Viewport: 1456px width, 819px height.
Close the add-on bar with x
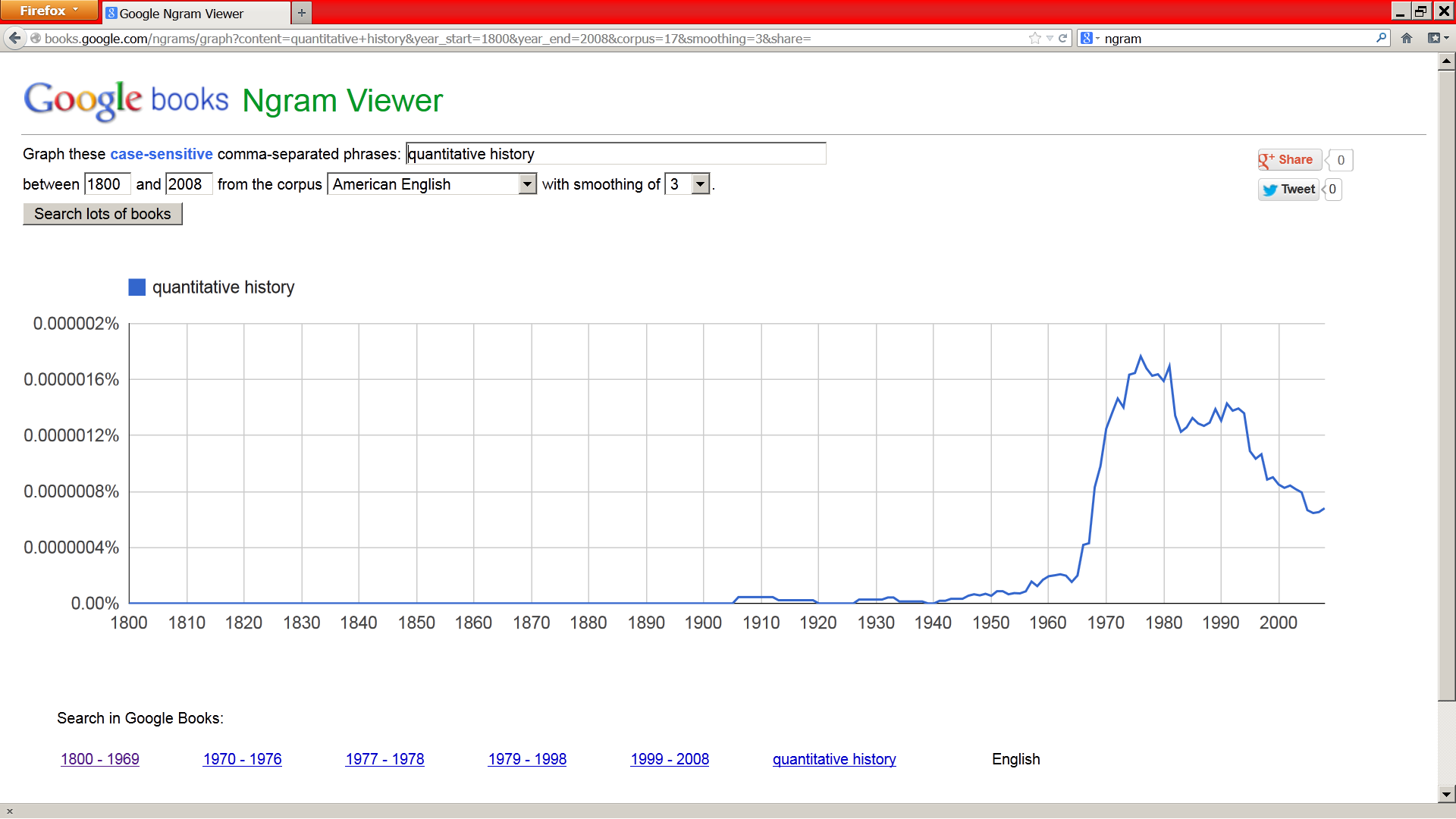(x=9, y=811)
